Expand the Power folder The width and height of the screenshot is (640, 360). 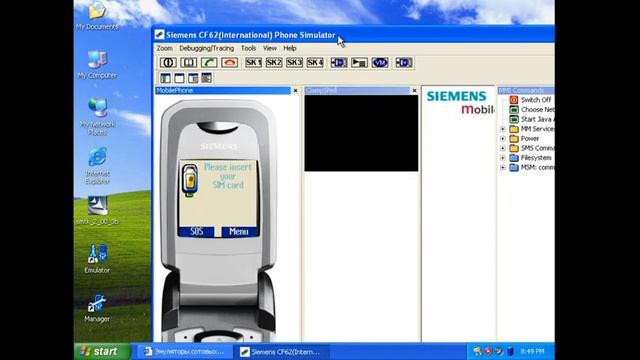502,139
